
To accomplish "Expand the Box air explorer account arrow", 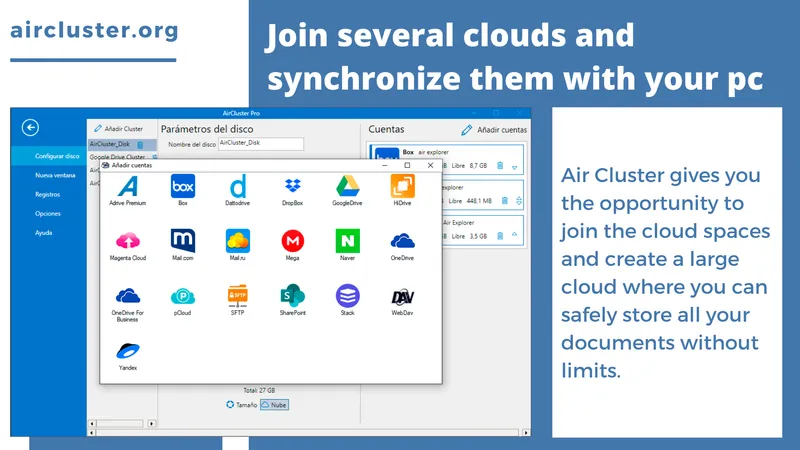I will [515, 167].
